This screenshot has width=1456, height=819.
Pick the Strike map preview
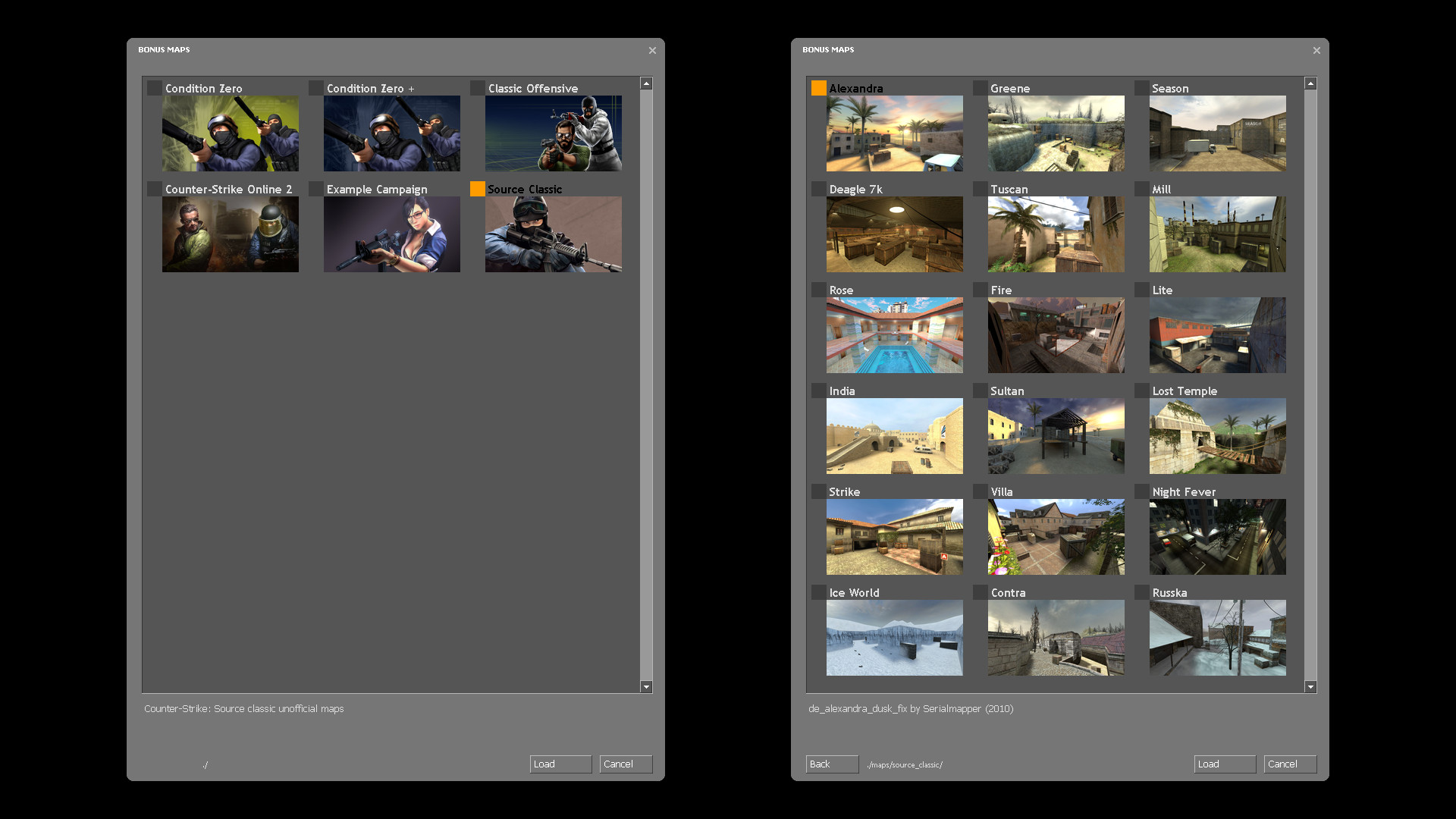(x=895, y=537)
